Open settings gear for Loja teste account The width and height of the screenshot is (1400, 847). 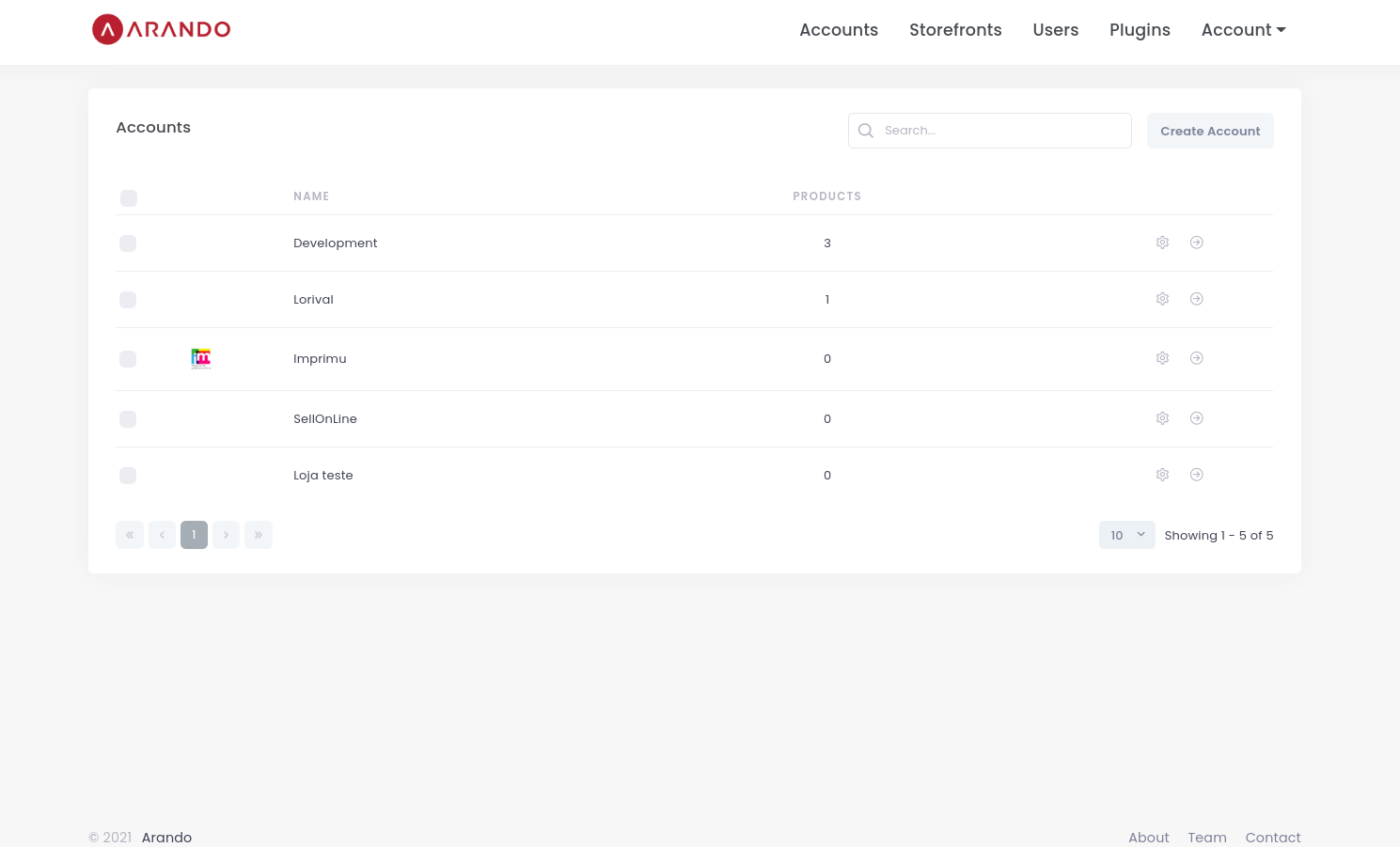(1162, 475)
